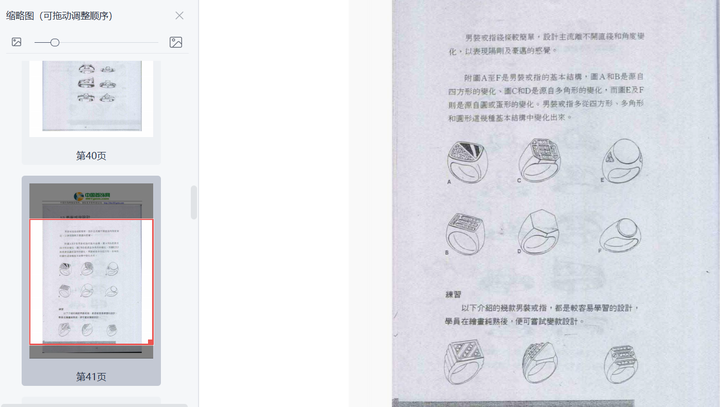This screenshot has height=407, width=720.
Task: Click ring illustration C in the document
Action: [x=539, y=160]
